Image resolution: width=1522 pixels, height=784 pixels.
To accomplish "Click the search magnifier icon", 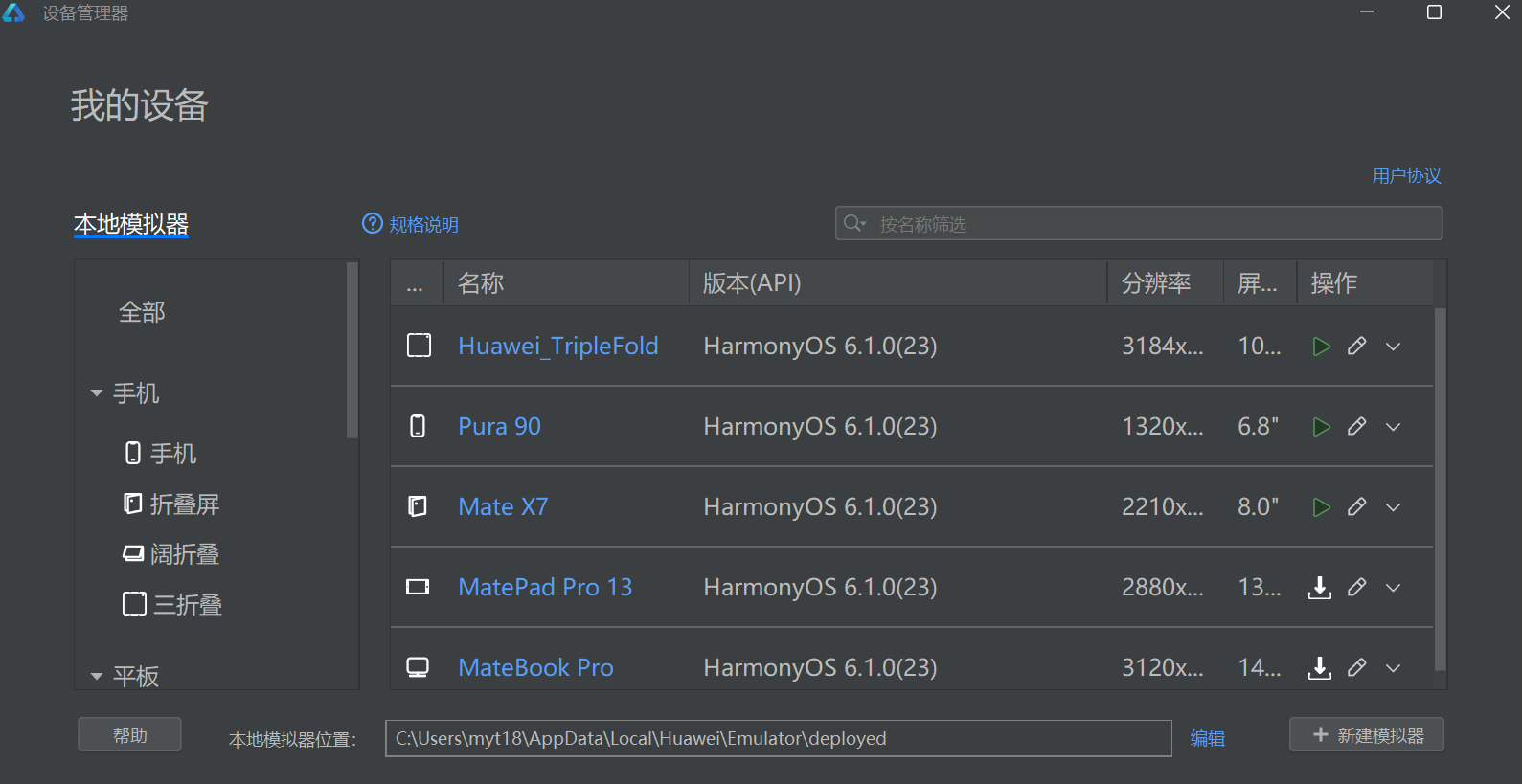I will (x=853, y=224).
